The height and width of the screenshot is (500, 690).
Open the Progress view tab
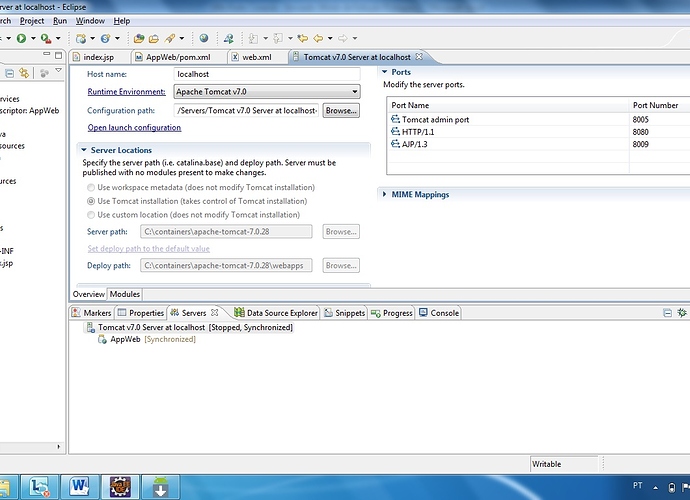click(x=392, y=312)
